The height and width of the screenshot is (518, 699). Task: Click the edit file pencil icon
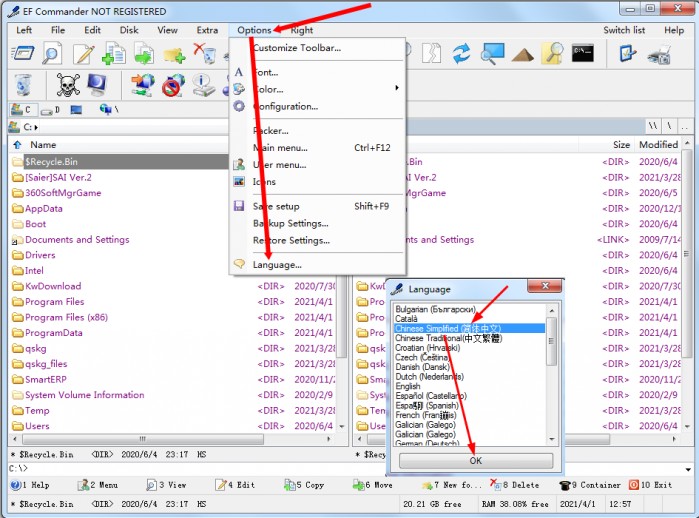coord(83,54)
